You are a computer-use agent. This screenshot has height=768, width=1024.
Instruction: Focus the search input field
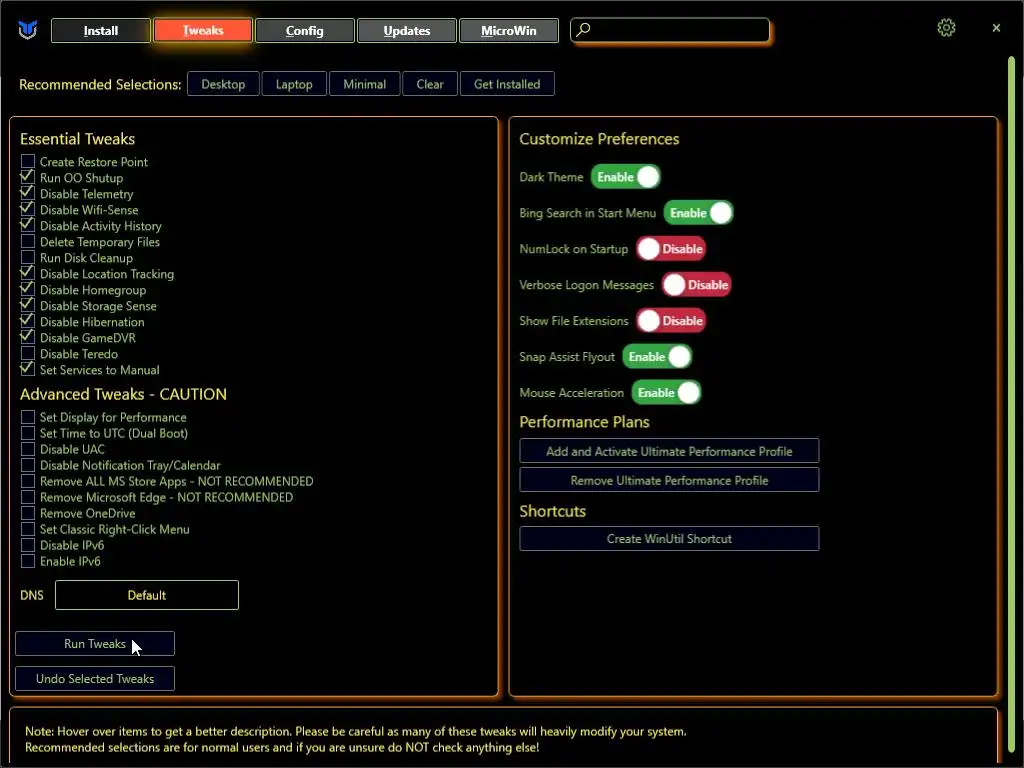[x=670, y=30]
